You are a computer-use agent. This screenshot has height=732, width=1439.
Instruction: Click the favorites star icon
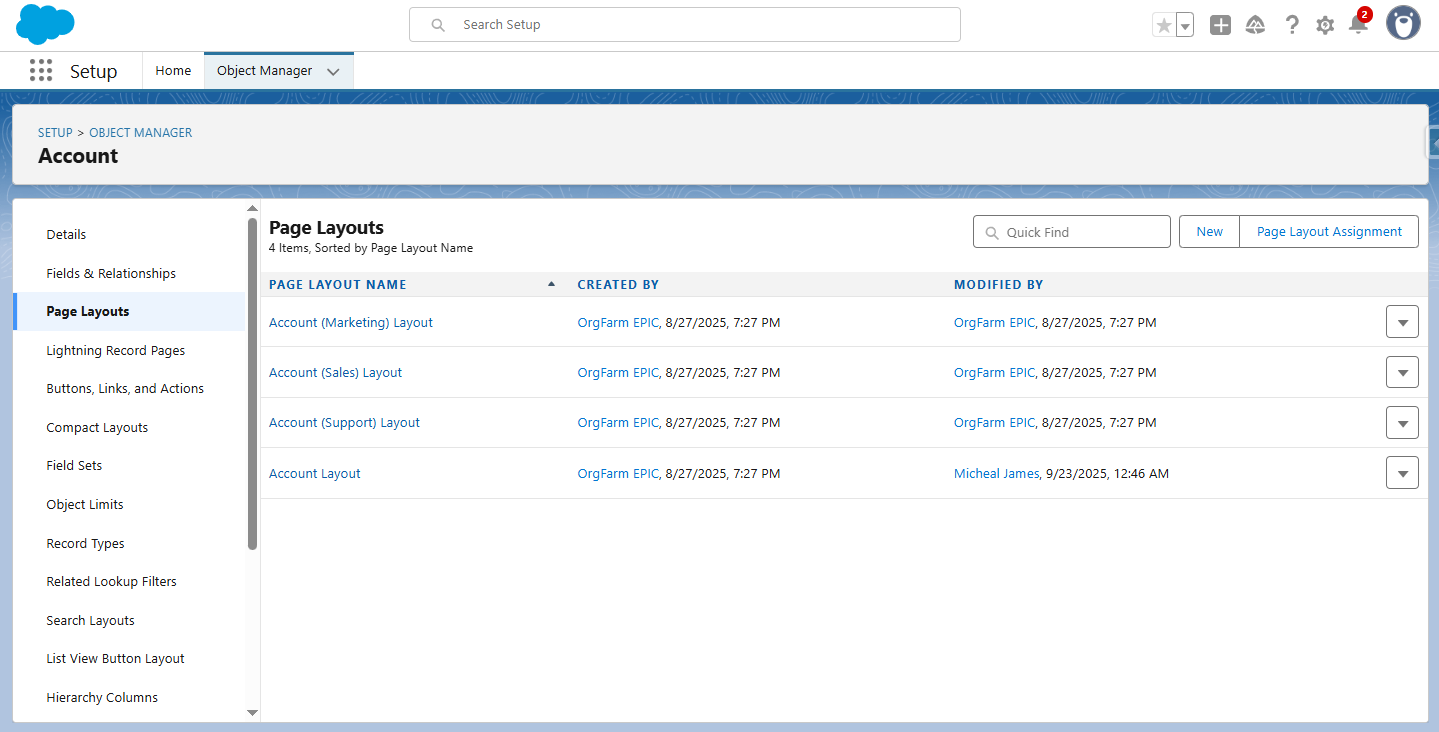(x=1163, y=25)
